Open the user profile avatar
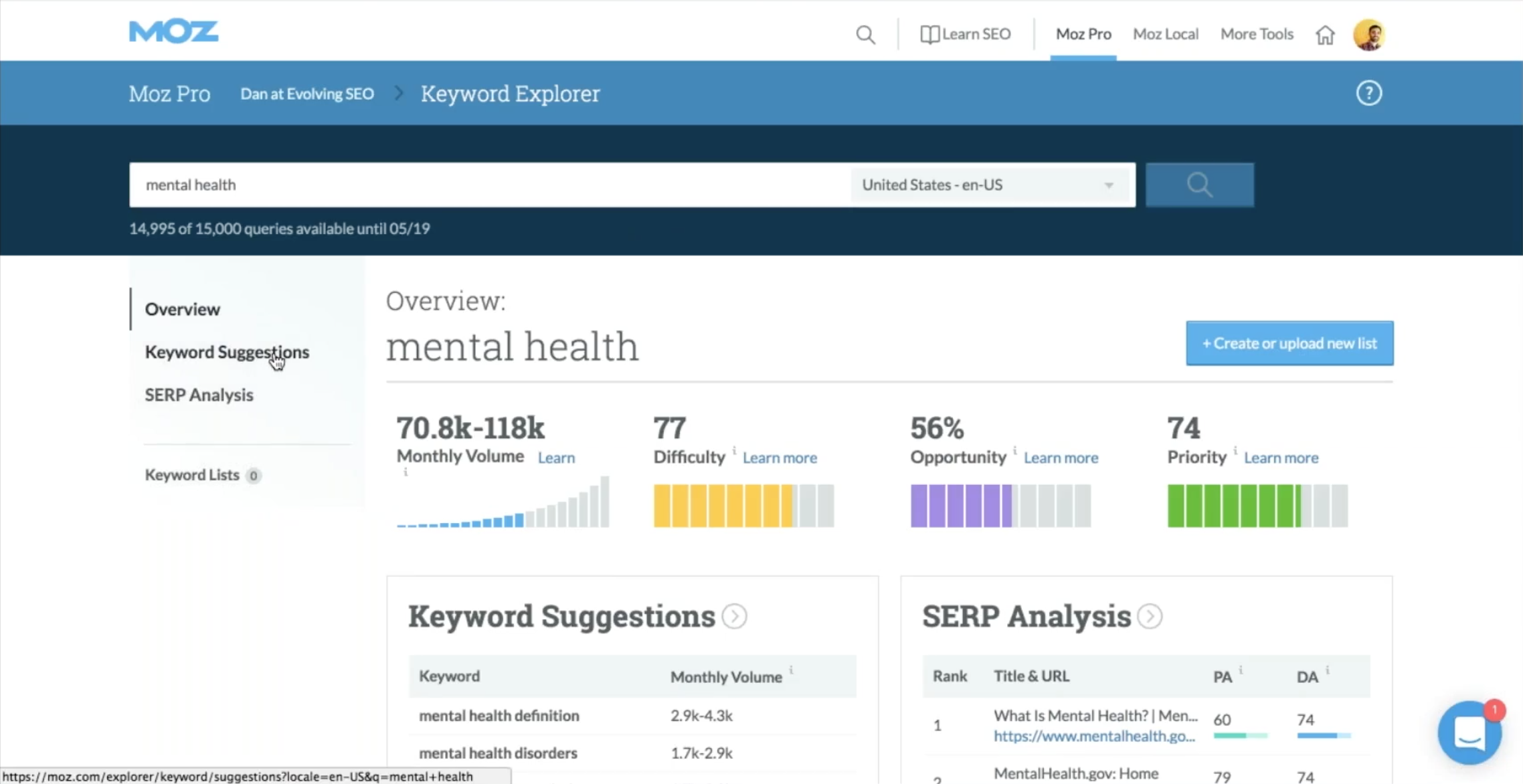 [x=1369, y=35]
